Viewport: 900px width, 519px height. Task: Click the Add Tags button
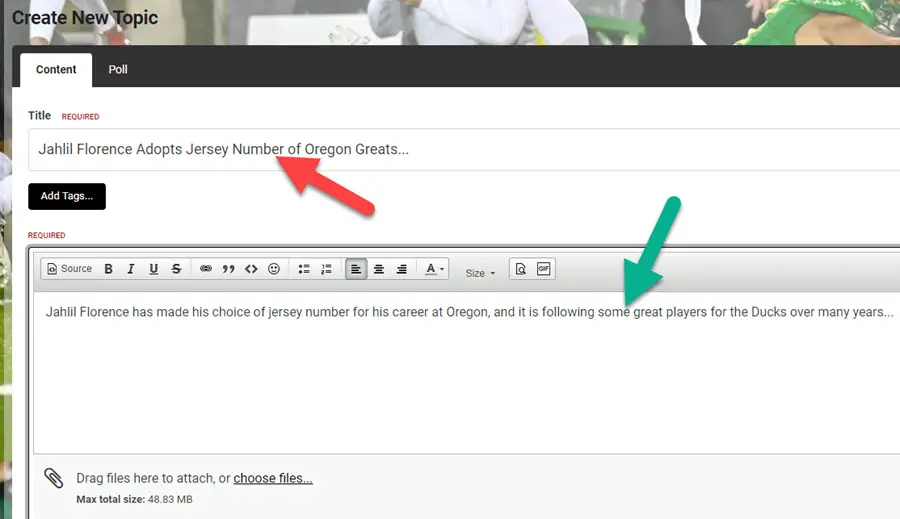click(67, 196)
